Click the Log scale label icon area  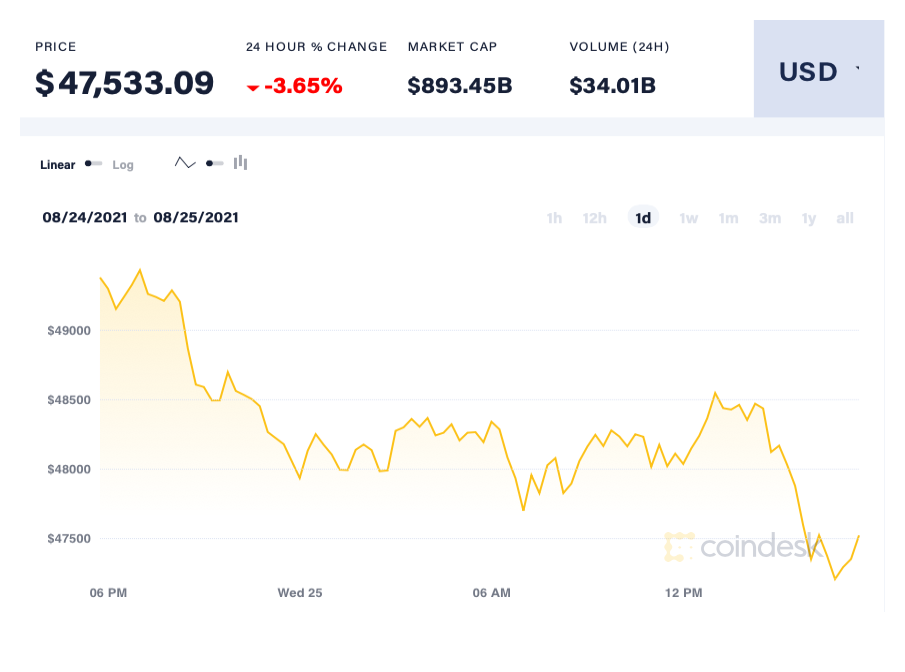tap(122, 164)
